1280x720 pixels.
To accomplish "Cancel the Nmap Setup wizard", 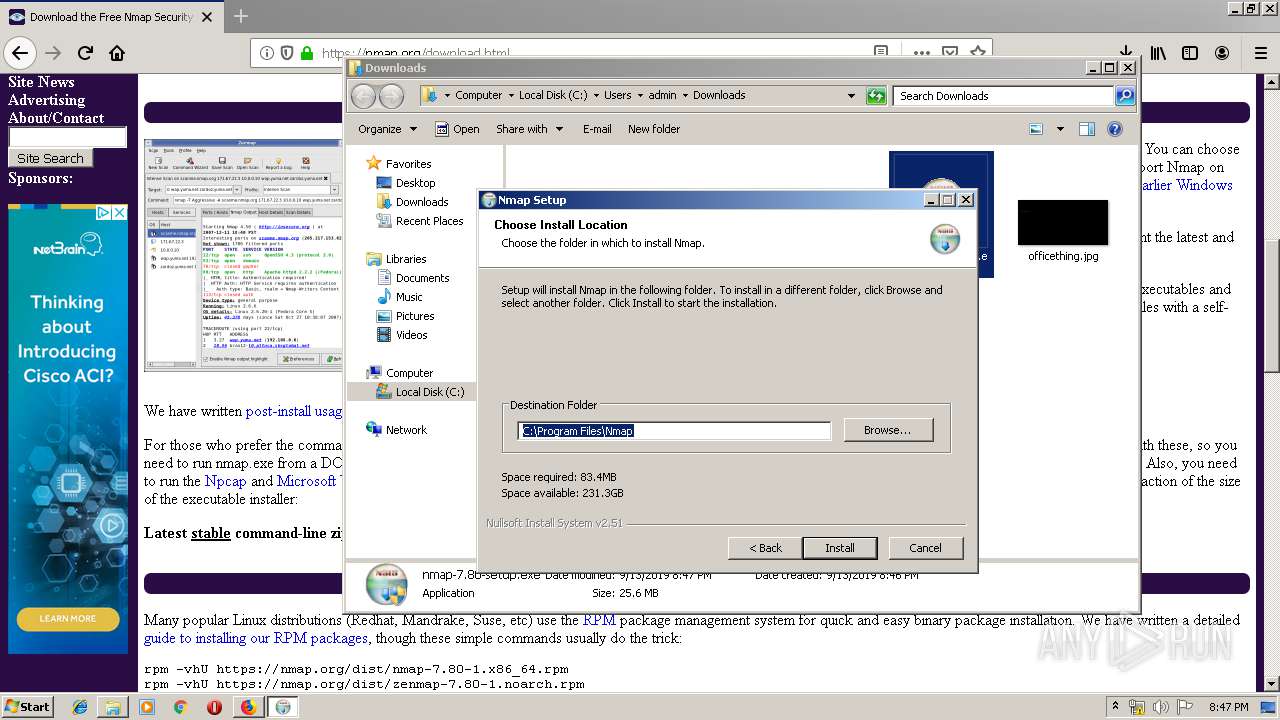I will 925,548.
